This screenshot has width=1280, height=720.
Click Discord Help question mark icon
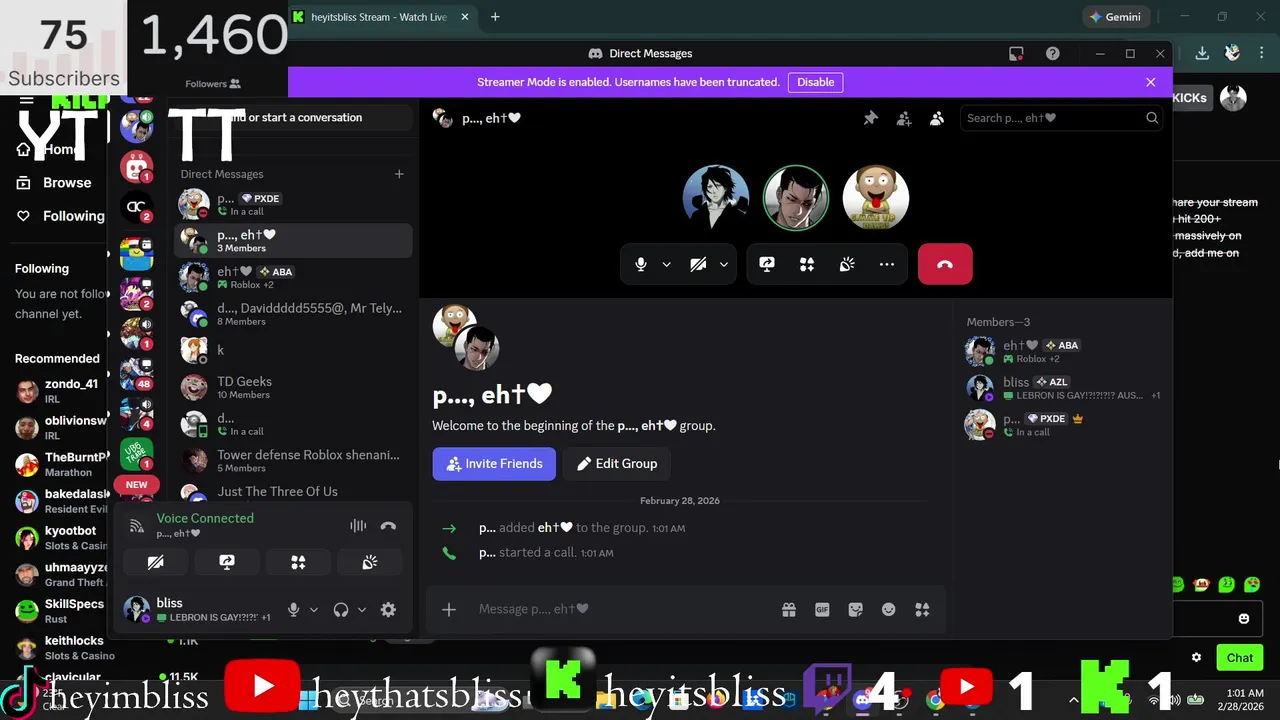tap(1052, 54)
